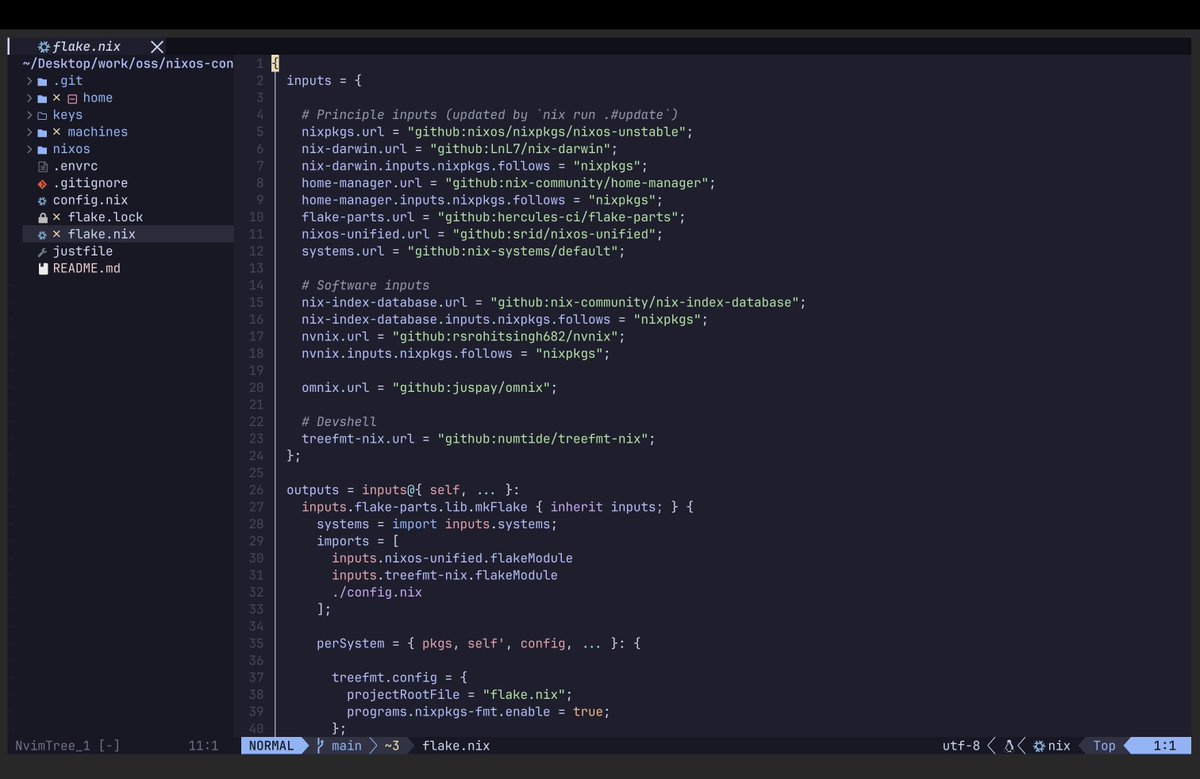1200x779 pixels.
Task: Click the tree root path ~/Desktop/work/oss
Action: (x=128, y=63)
